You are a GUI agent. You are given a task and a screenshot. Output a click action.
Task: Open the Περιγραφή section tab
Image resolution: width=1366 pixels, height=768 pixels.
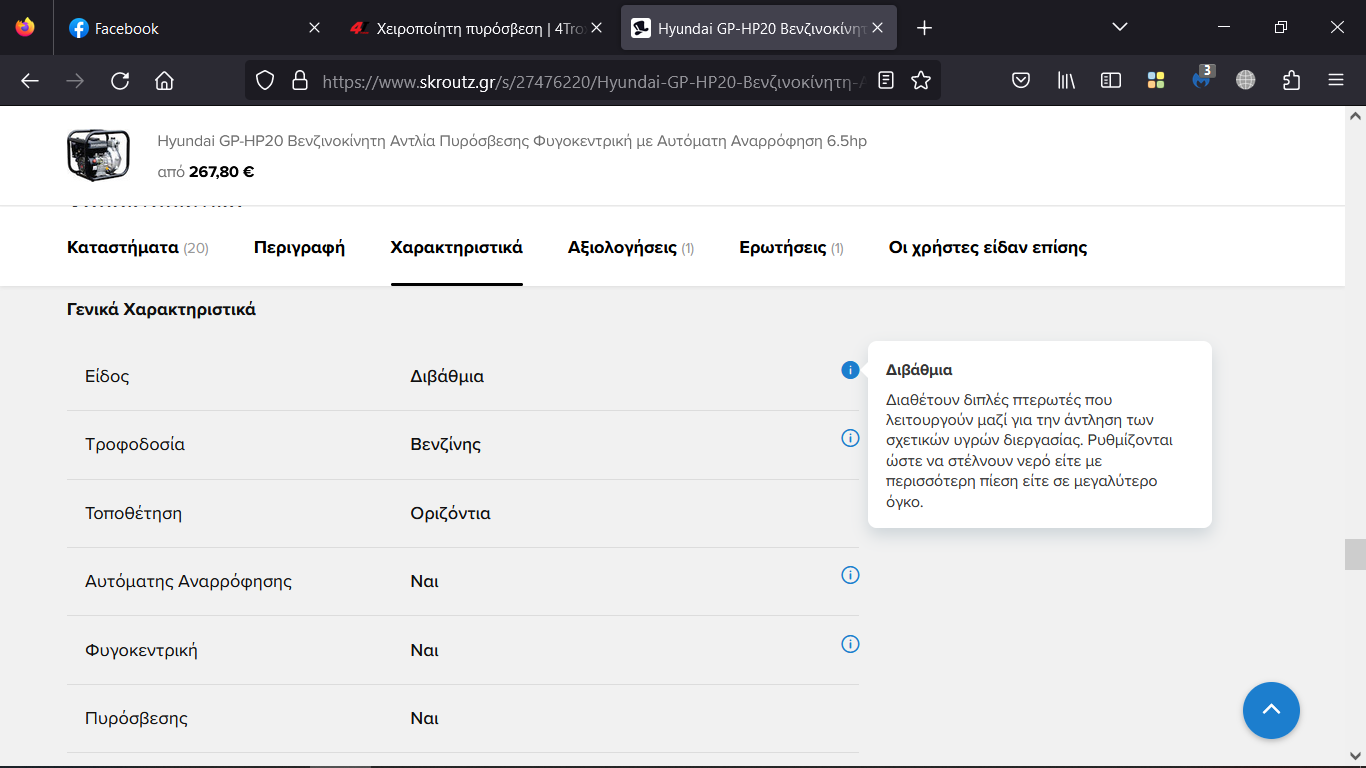pyautogui.click(x=299, y=247)
